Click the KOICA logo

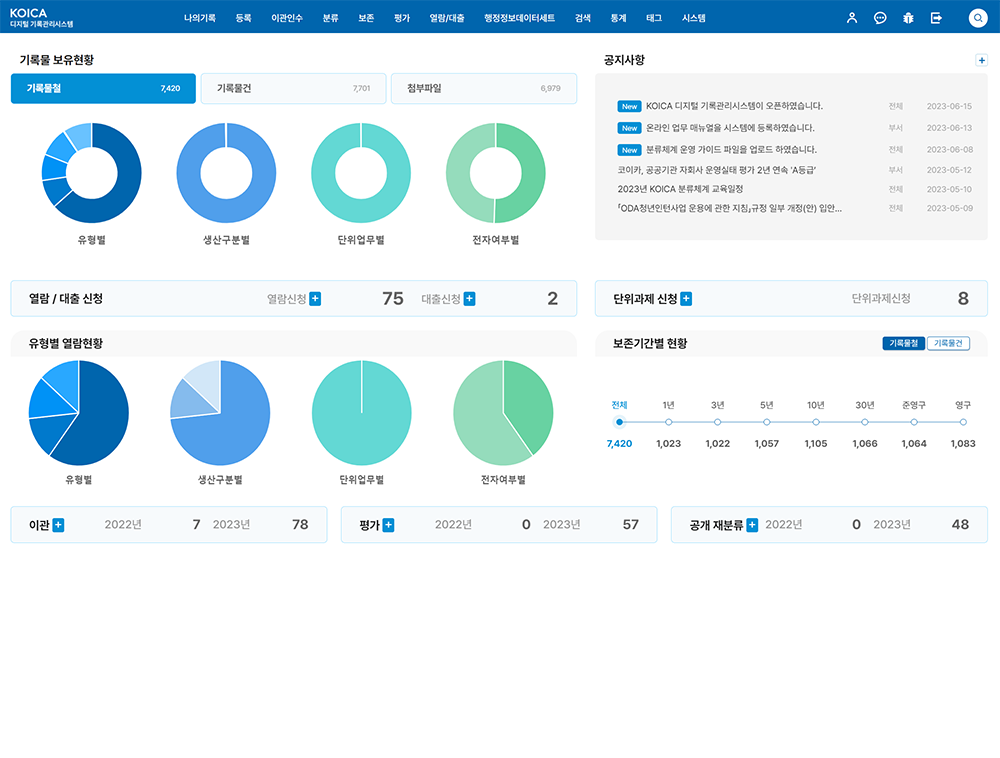[41, 17]
